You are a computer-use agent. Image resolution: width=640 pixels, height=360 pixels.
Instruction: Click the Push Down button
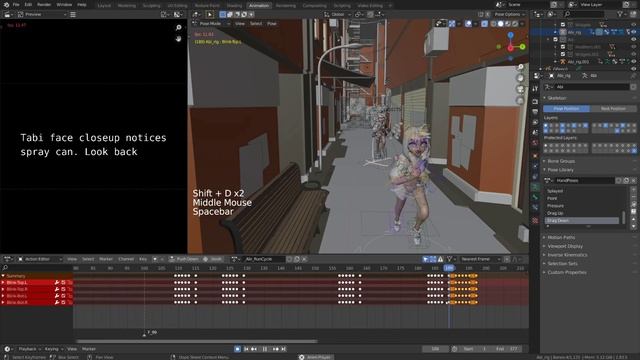coord(184,259)
